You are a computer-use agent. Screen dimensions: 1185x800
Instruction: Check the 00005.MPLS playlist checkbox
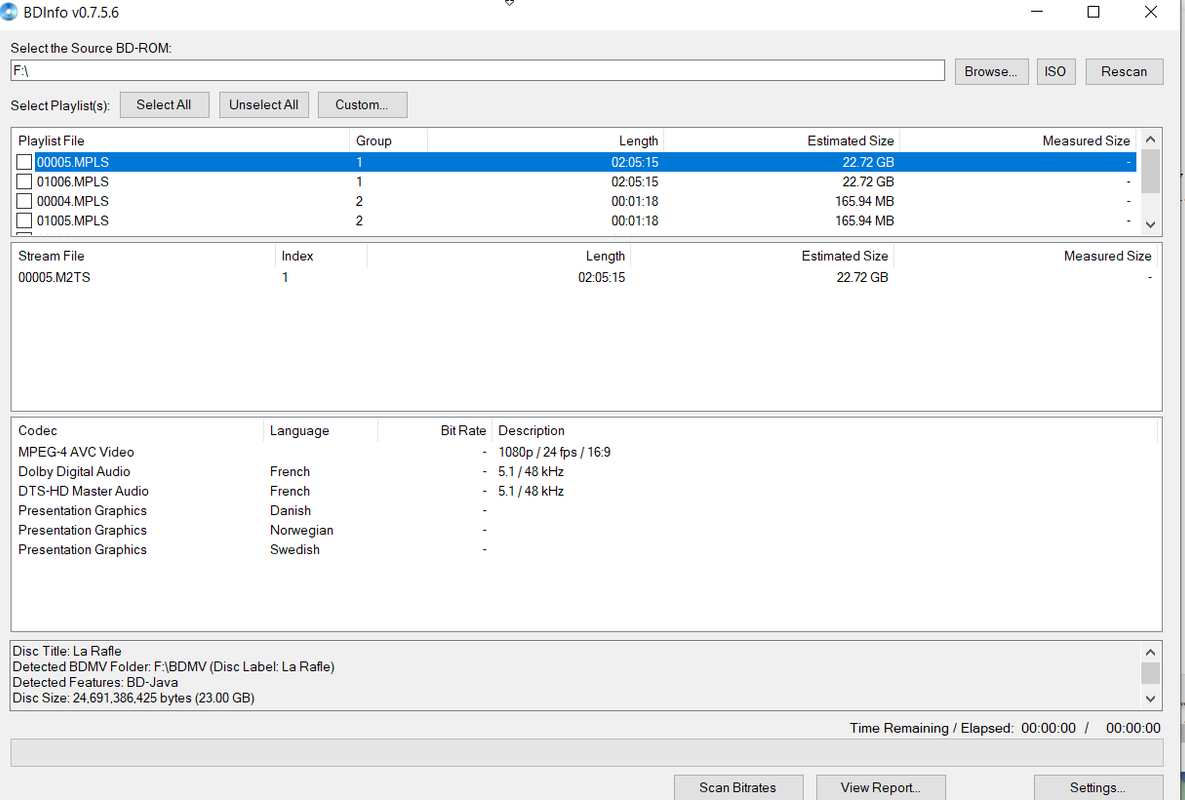pyautogui.click(x=24, y=162)
